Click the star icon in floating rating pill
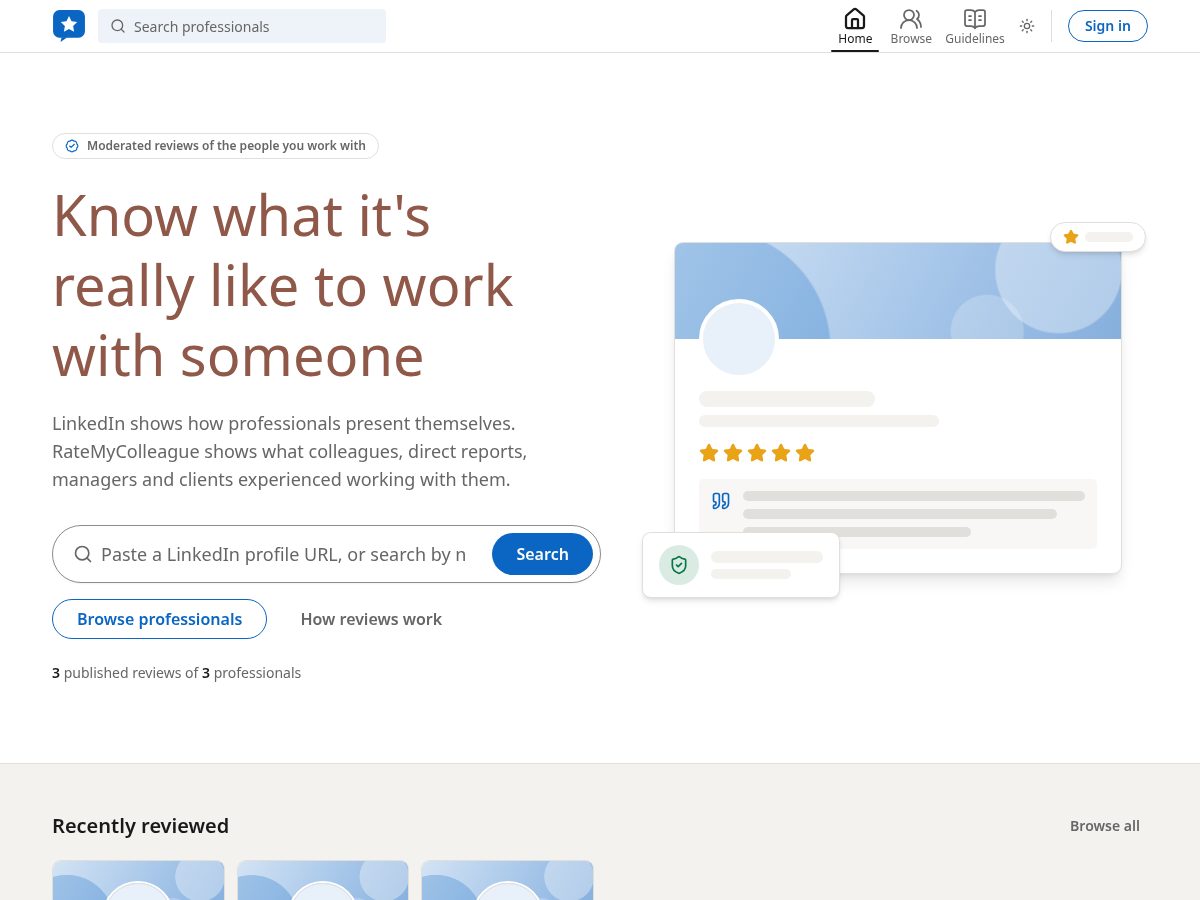 1071,237
